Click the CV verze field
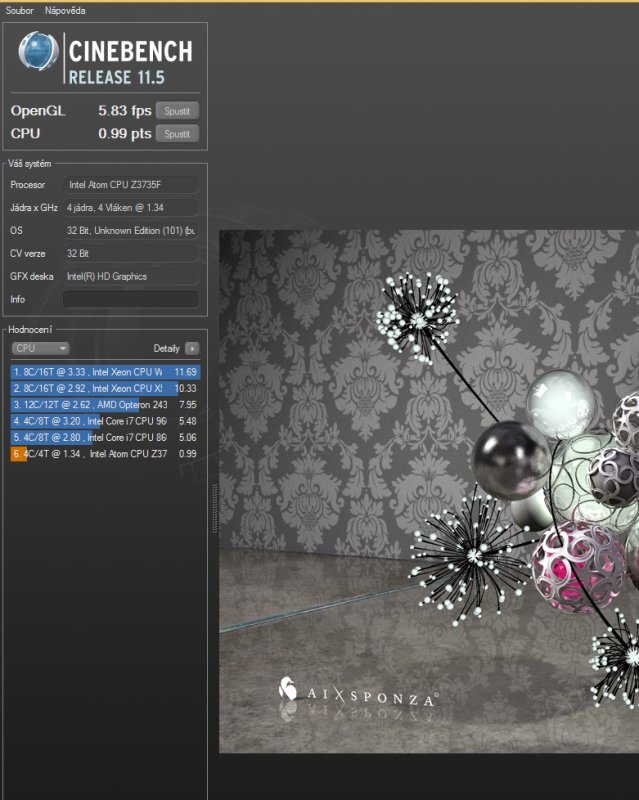 tap(130, 254)
